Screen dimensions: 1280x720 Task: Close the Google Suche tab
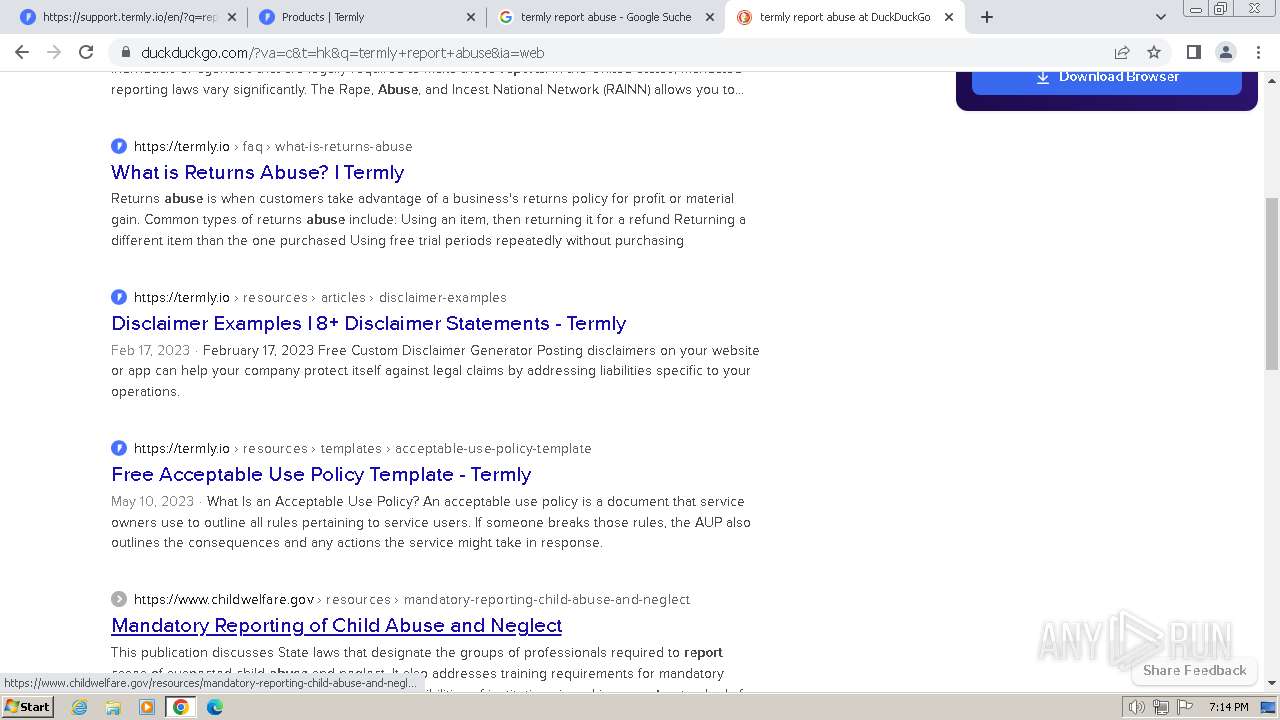[x=710, y=17]
